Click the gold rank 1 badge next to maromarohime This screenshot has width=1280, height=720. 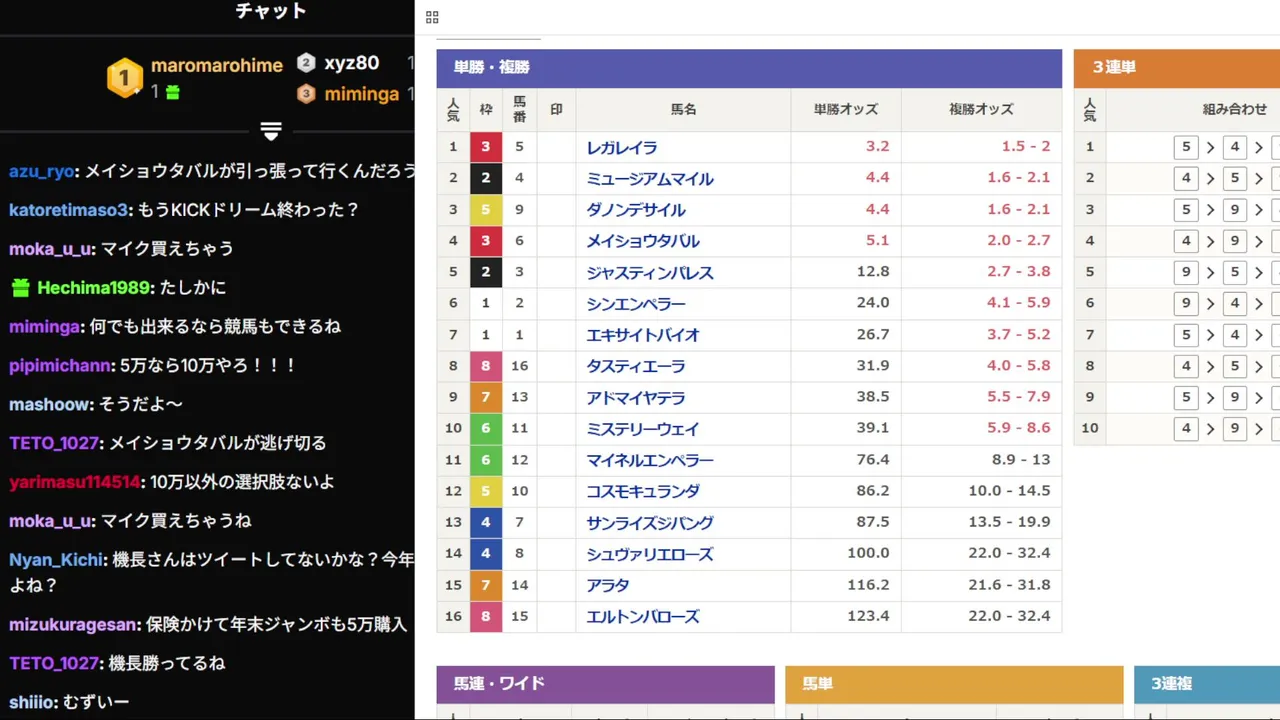point(125,77)
